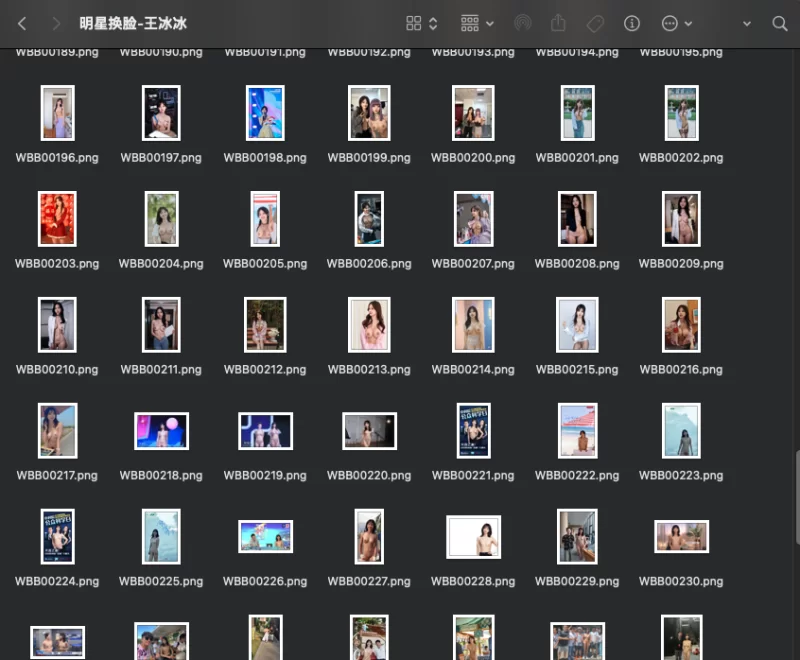Open the view switcher up/down arrows
Viewport: 800px width, 660px height.
pos(433,23)
